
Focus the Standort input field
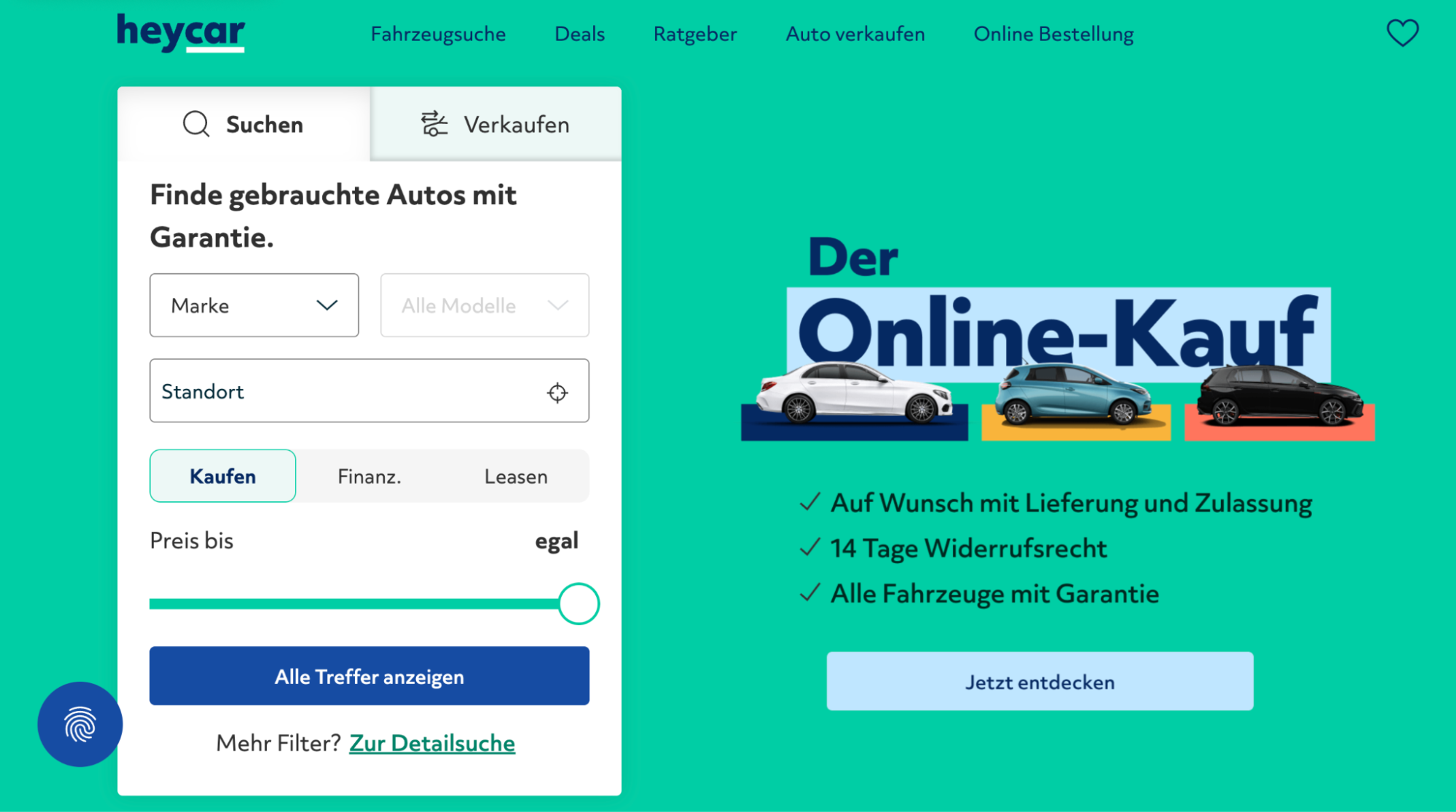click(x=369, y=390)
